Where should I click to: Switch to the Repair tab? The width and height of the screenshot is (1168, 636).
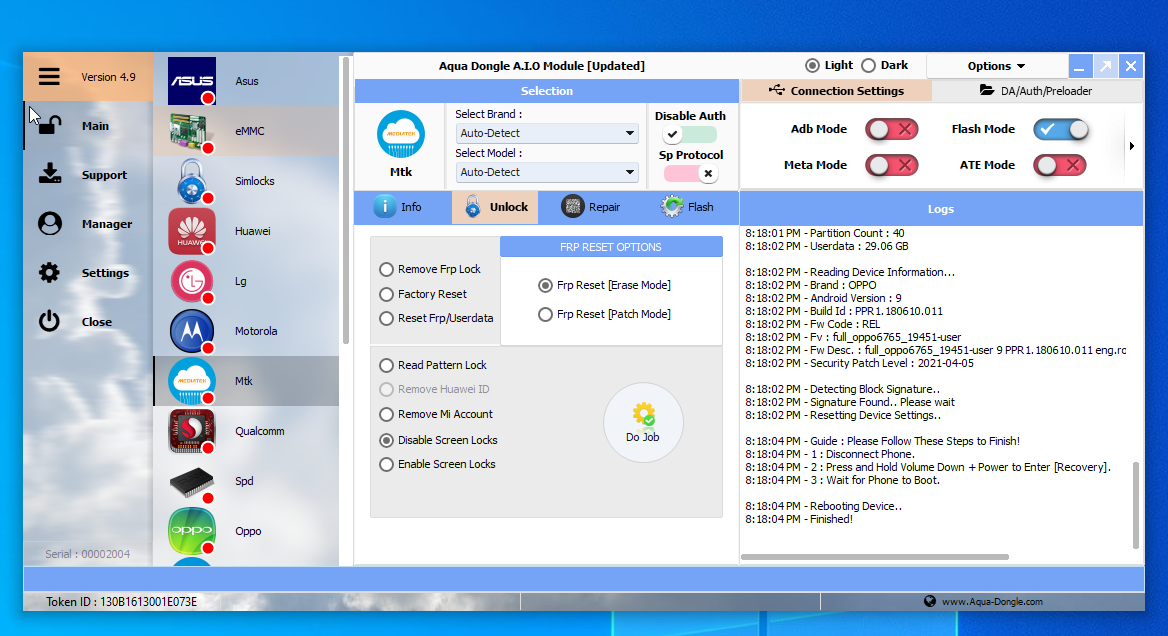(592, 207)
